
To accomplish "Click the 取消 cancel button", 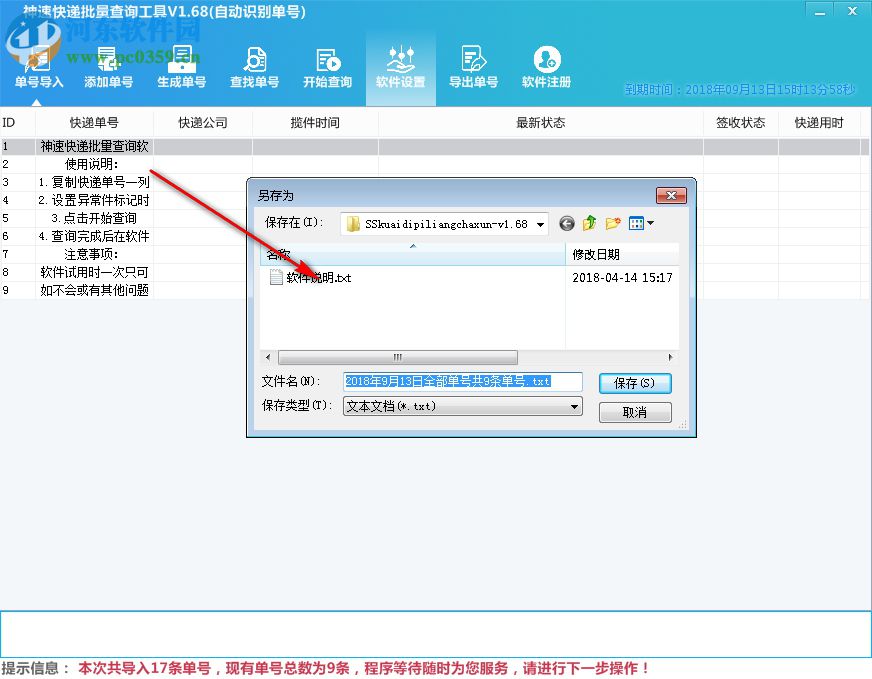I will pyautogui.click(x=636, y=411).
